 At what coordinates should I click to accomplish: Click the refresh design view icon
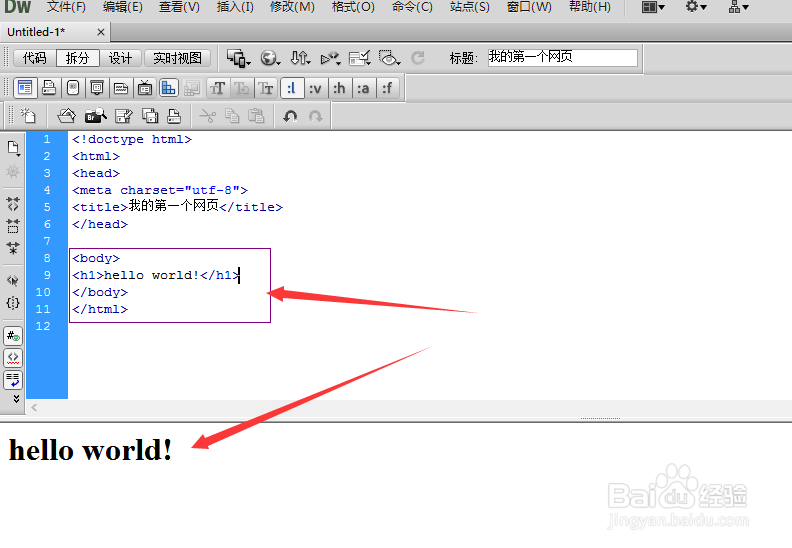point(418,58)
